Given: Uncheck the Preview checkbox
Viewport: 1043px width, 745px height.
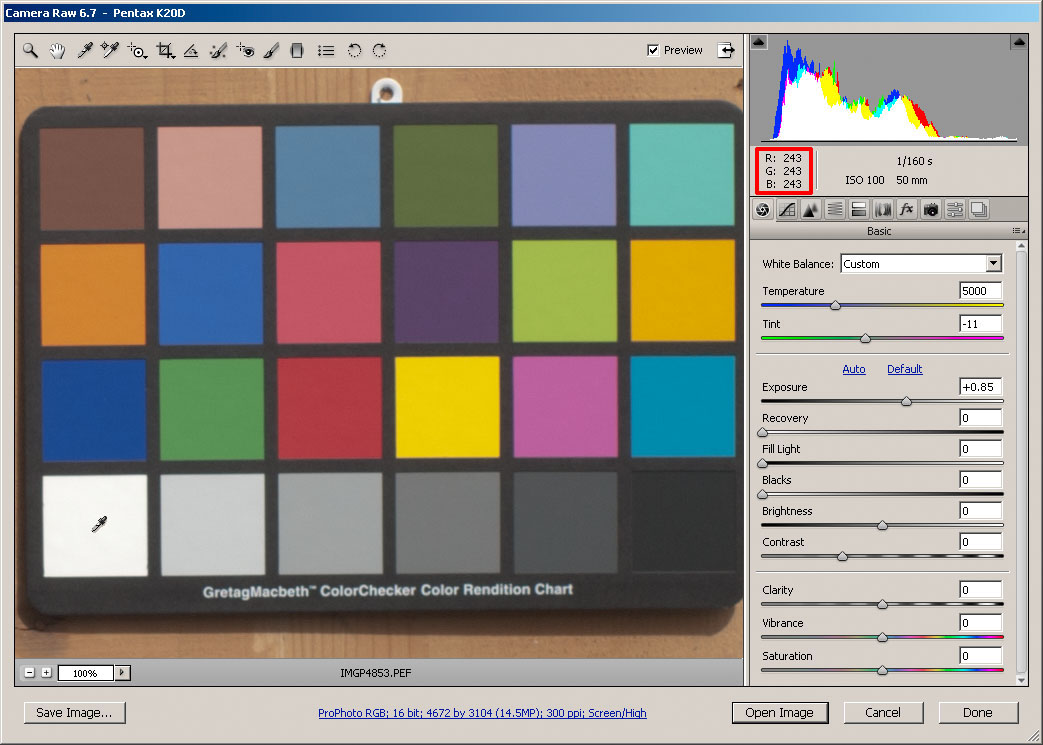Looking at the screenshot, I should [x=653, y=51].
